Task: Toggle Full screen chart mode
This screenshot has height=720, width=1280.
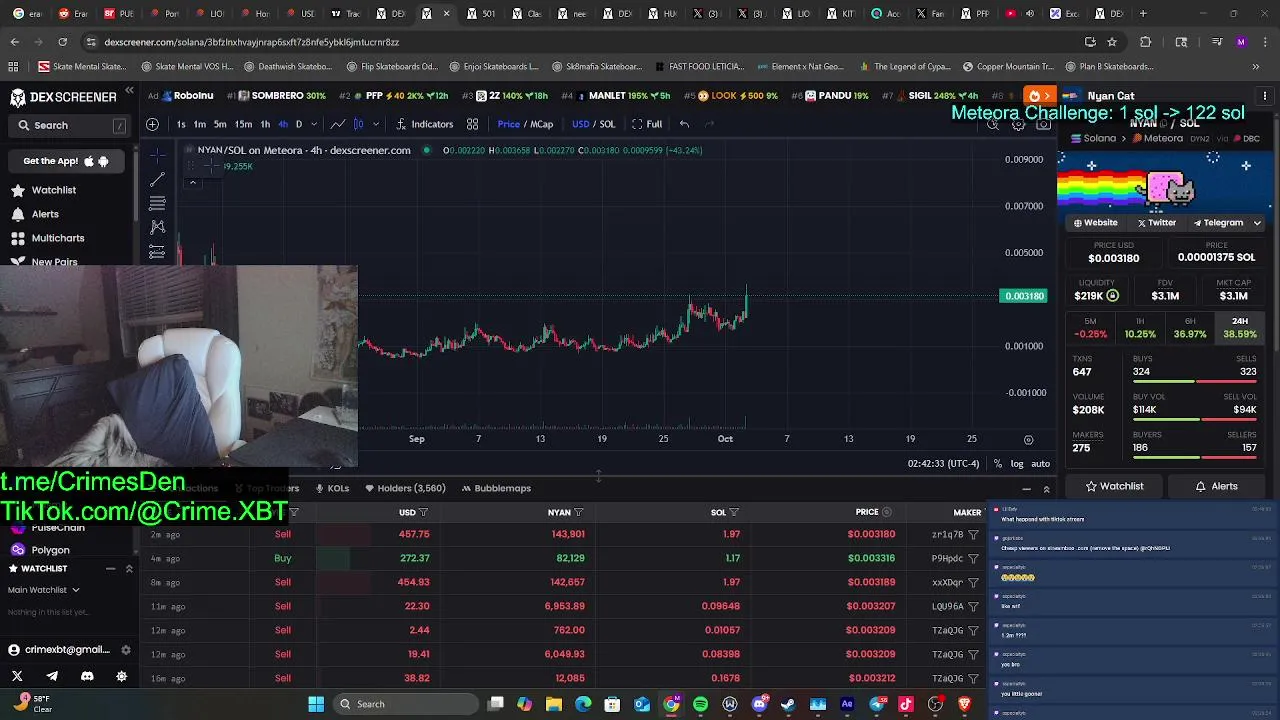Action: pos(647,124)
